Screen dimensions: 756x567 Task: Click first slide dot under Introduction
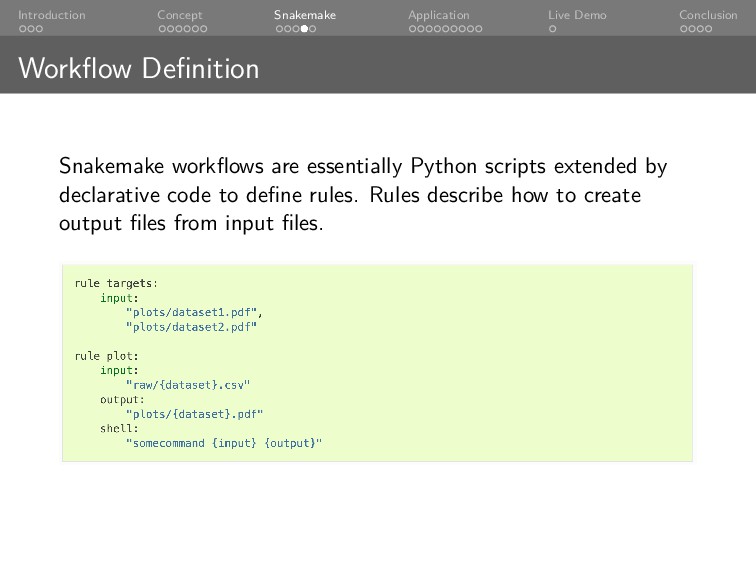(22, 29)
